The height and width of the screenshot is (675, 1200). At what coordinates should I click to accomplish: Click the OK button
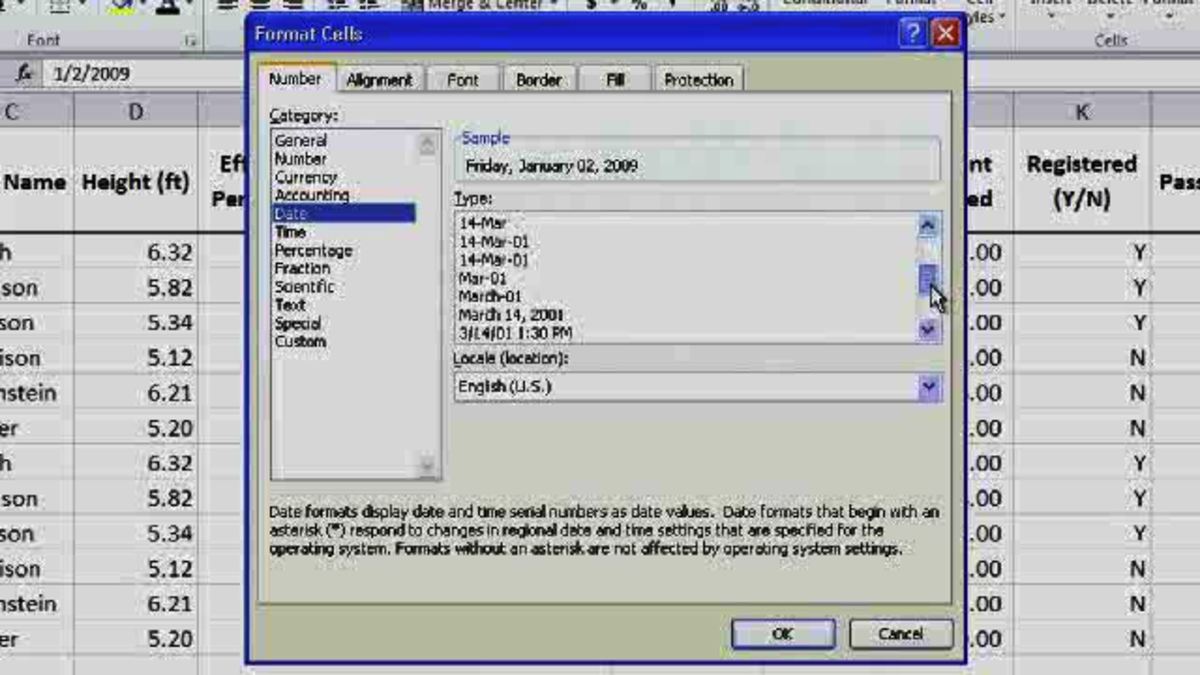[783, 633]
